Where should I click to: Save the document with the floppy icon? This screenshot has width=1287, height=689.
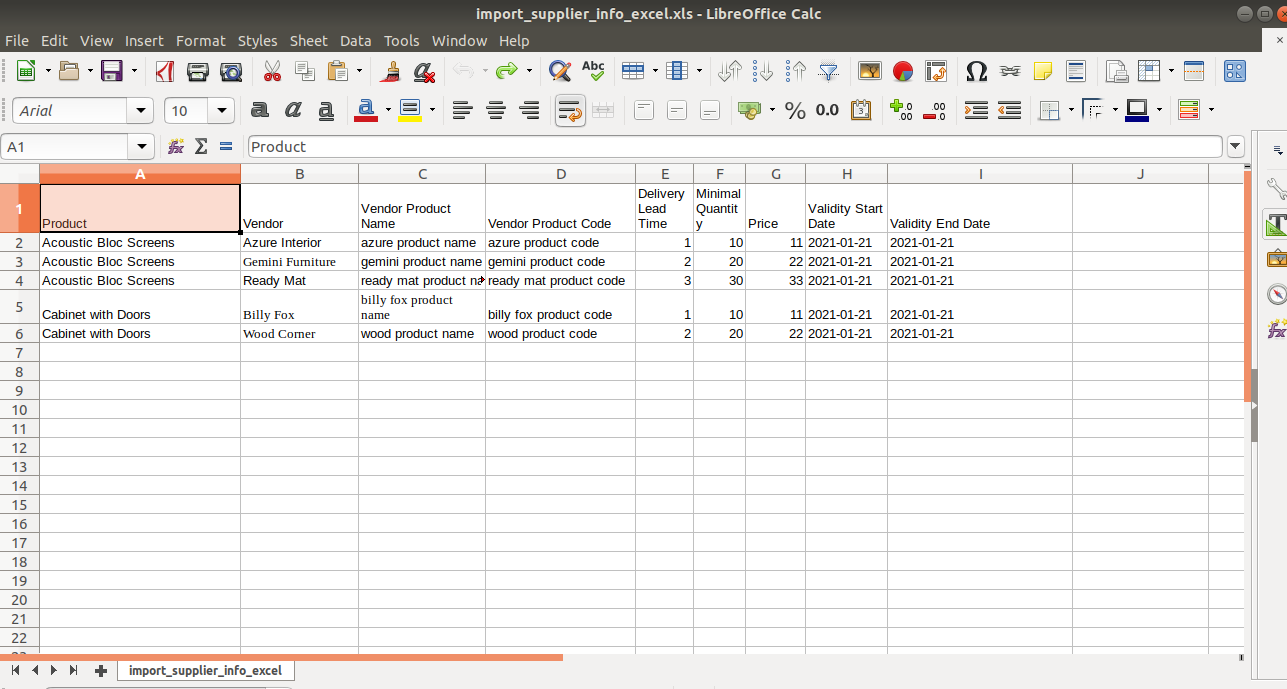tap(112, 71)
